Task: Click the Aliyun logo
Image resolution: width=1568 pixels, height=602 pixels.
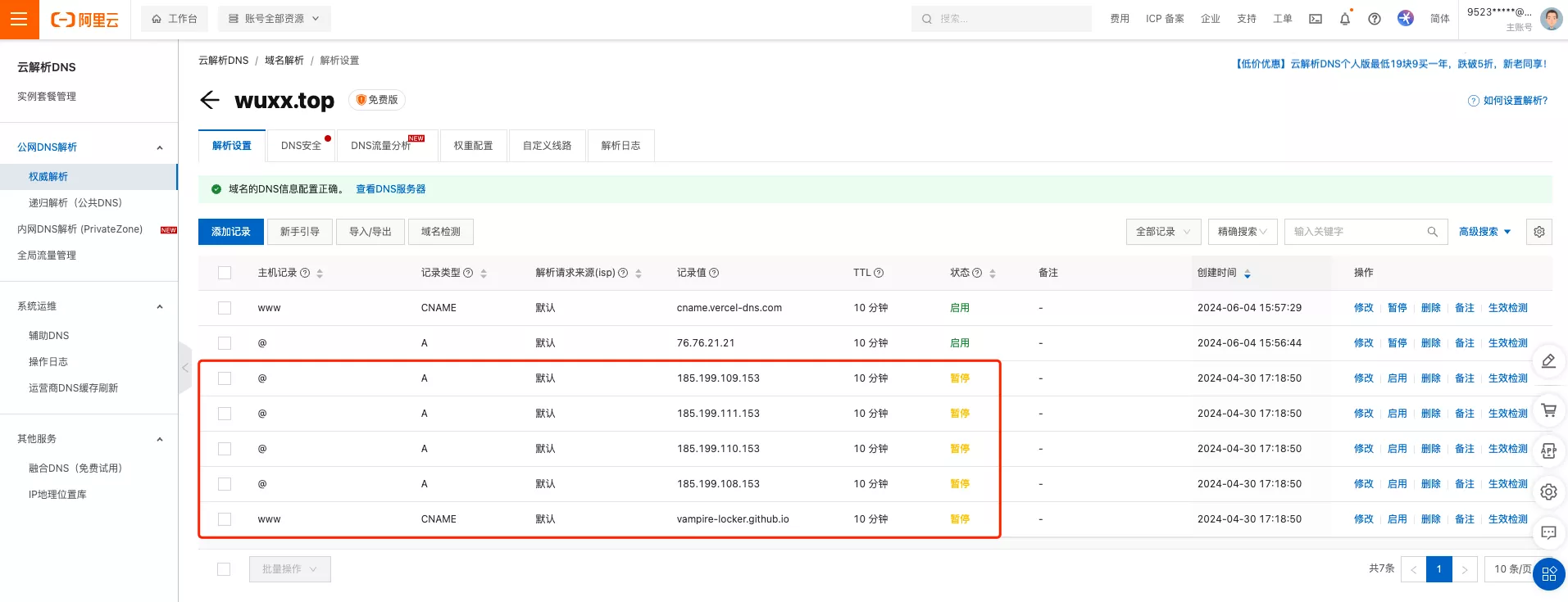Action: pos(84,20)
